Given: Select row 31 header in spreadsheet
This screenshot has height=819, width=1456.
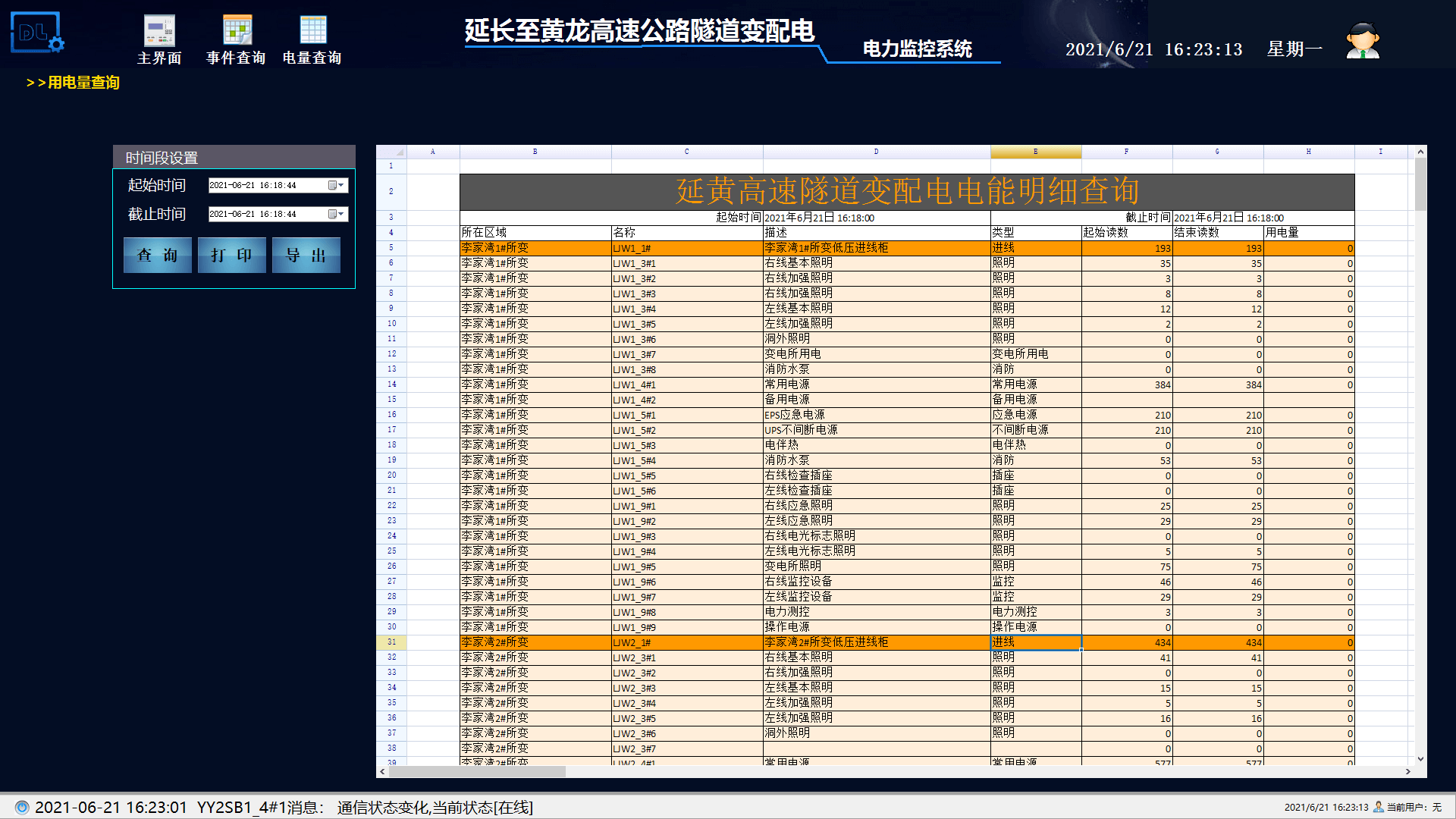Looking at the screenshot, I should 391,642.
